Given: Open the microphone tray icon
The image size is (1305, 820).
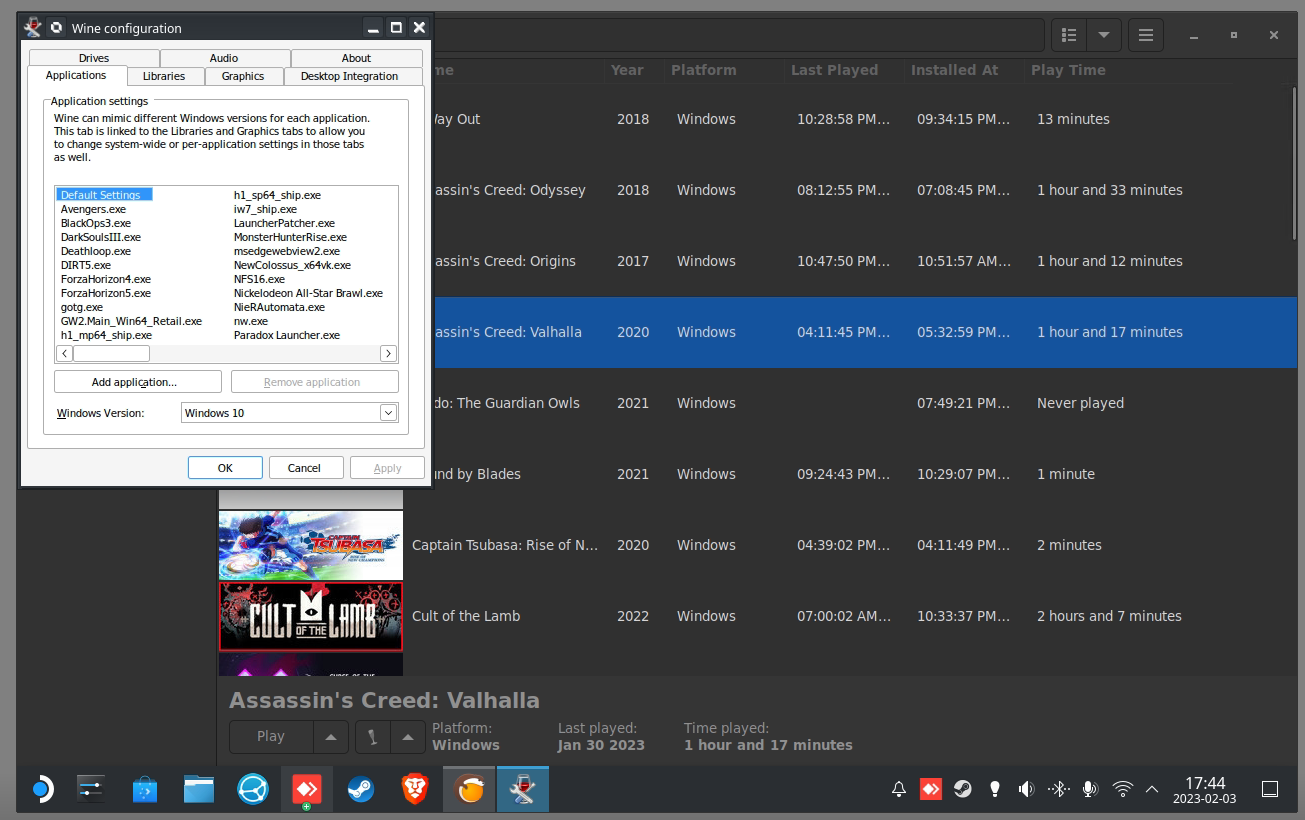Looking at the screenshot, I should [x=1090, y=789].
